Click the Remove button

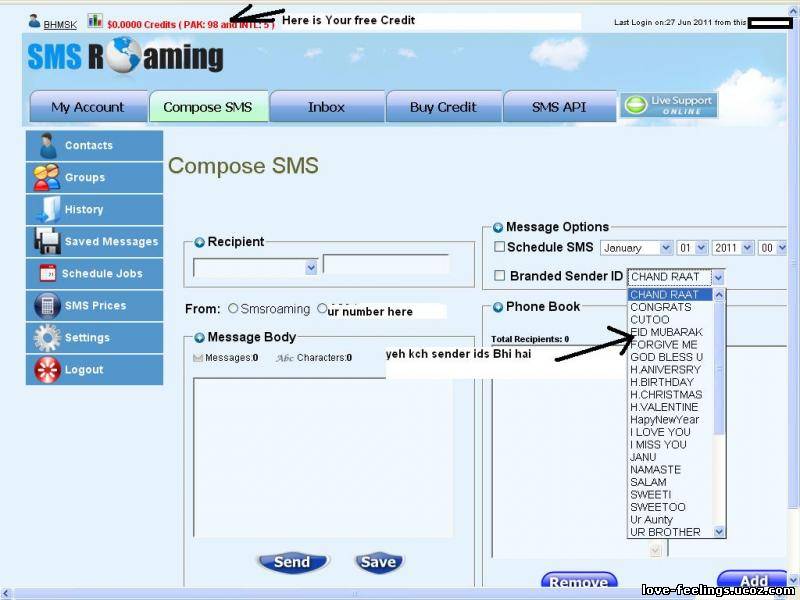[579, 581]
